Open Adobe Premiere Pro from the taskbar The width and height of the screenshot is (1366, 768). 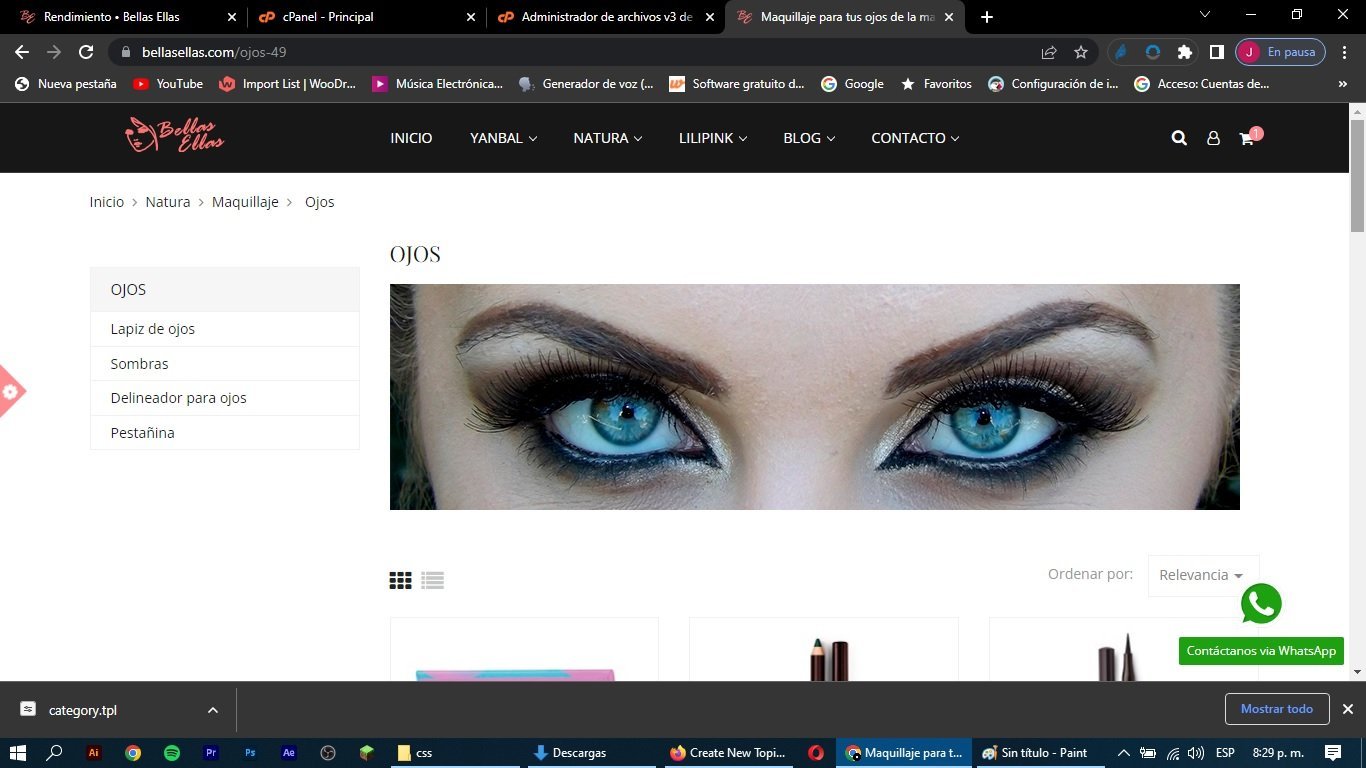pos(210,753)
